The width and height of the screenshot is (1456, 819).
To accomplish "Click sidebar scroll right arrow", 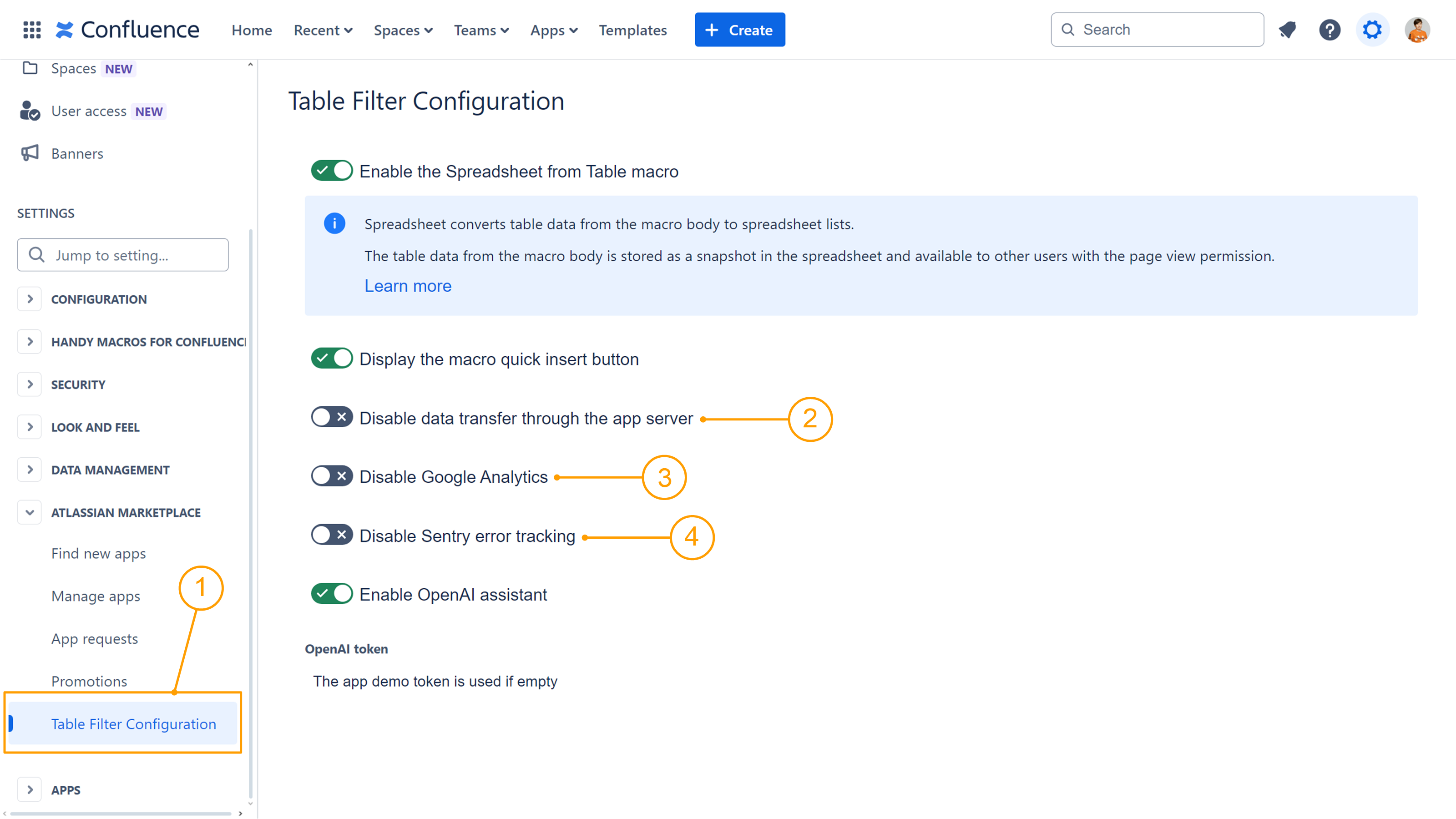I will pyautogui.click(x=241, y=814).
